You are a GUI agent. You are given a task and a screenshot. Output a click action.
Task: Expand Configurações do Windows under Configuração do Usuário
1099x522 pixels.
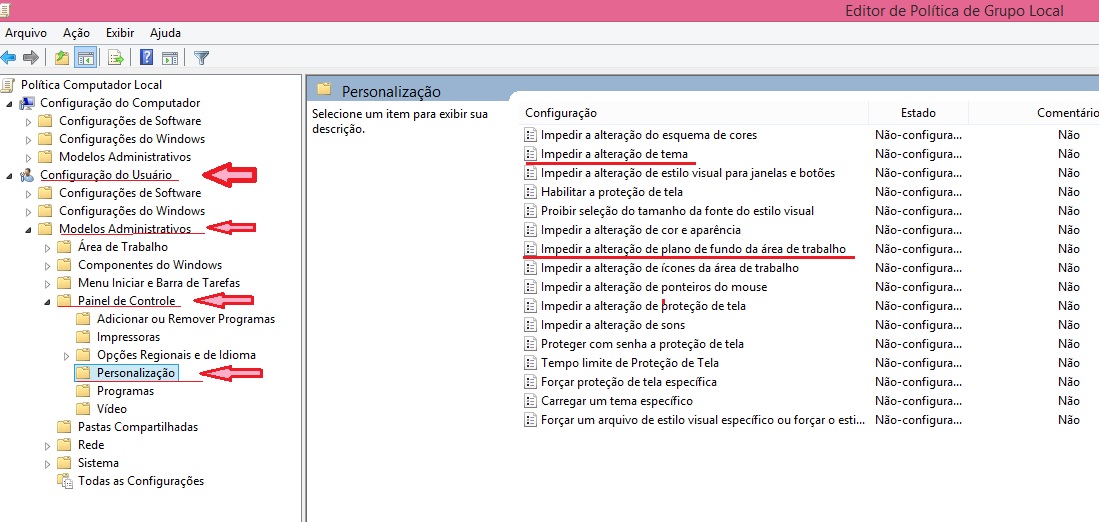click(29, 212)
